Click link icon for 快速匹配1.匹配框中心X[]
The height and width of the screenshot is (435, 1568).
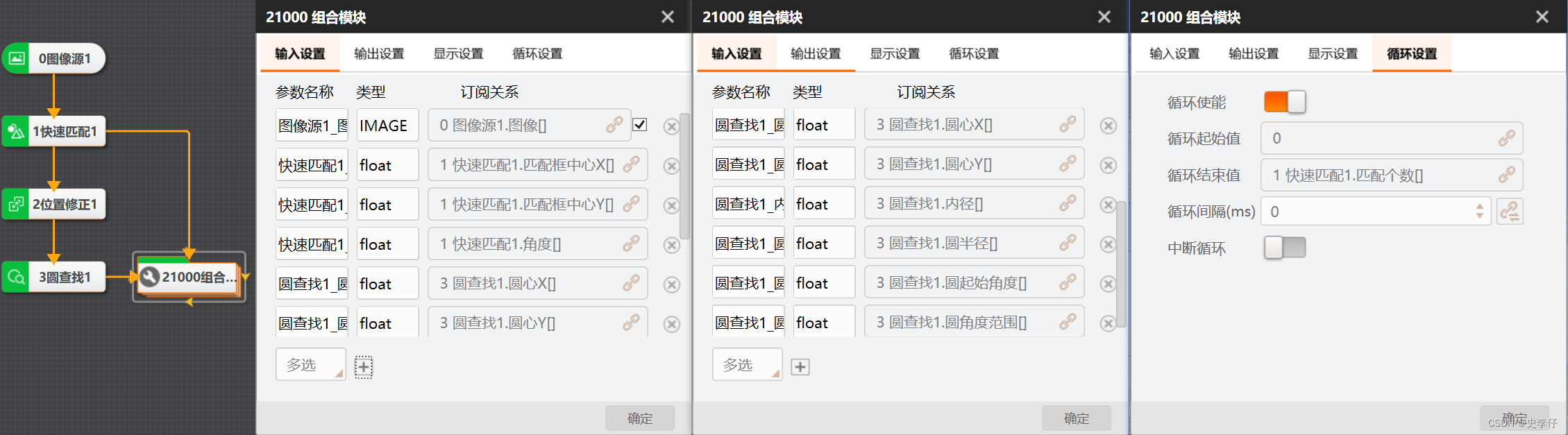631,164
